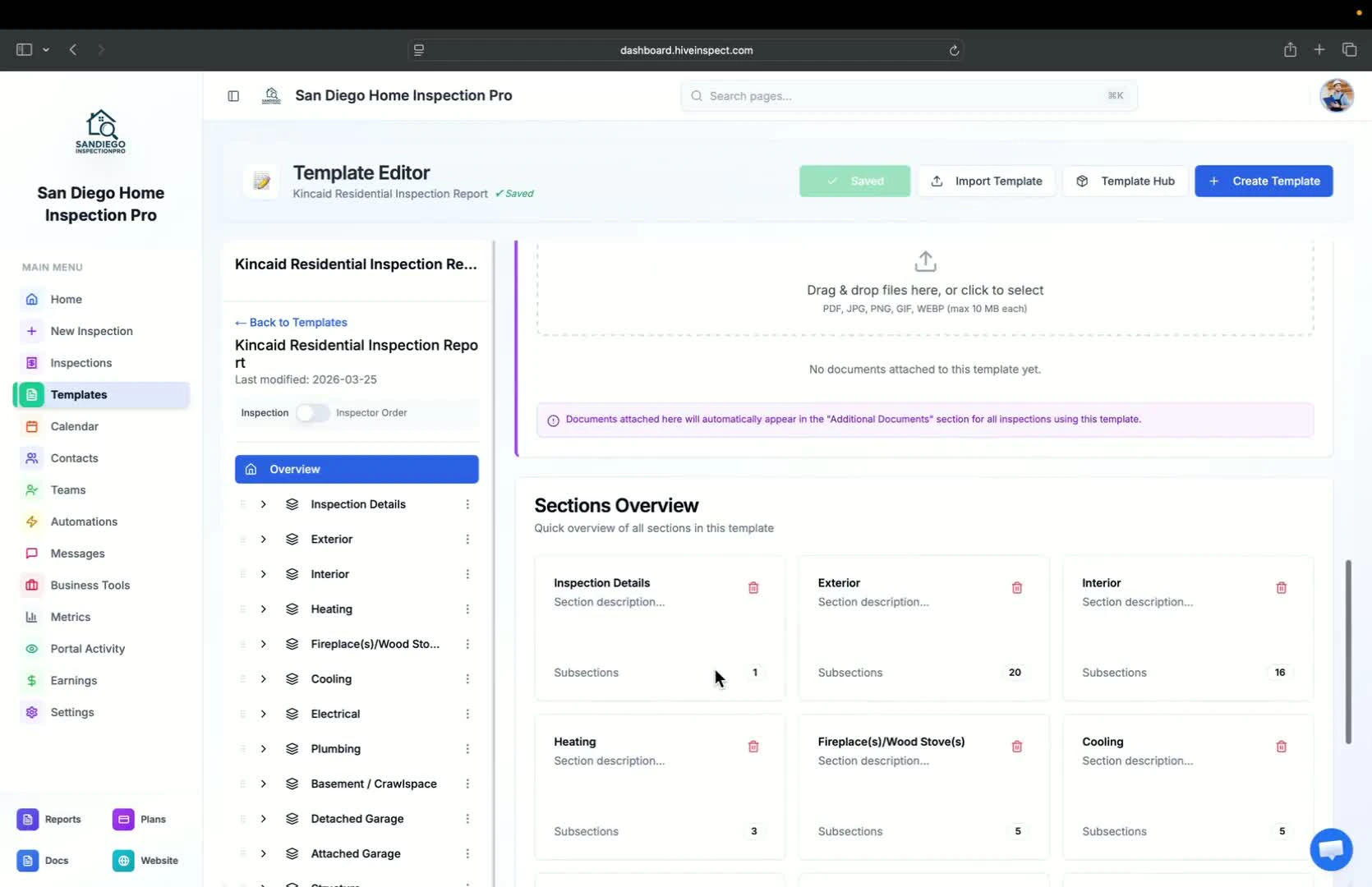
Task: Open New Inspection menu item
Action: click(x=101, y=331)
